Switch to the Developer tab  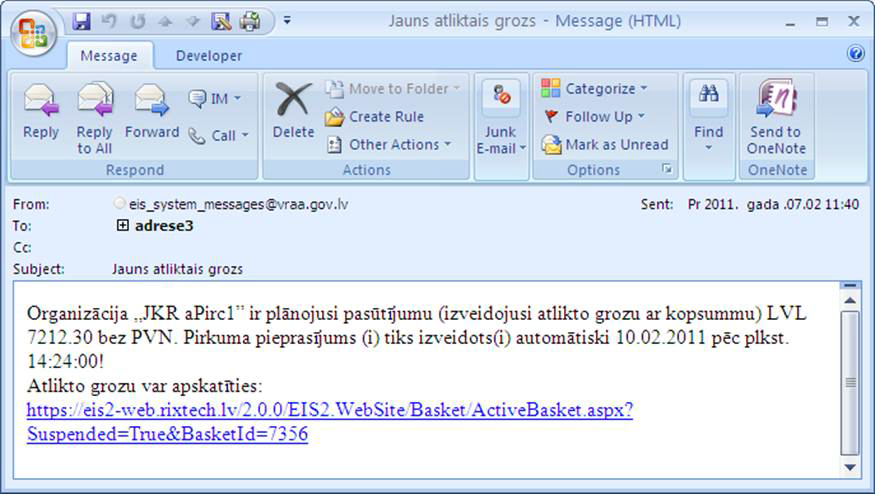pos(209,56)
